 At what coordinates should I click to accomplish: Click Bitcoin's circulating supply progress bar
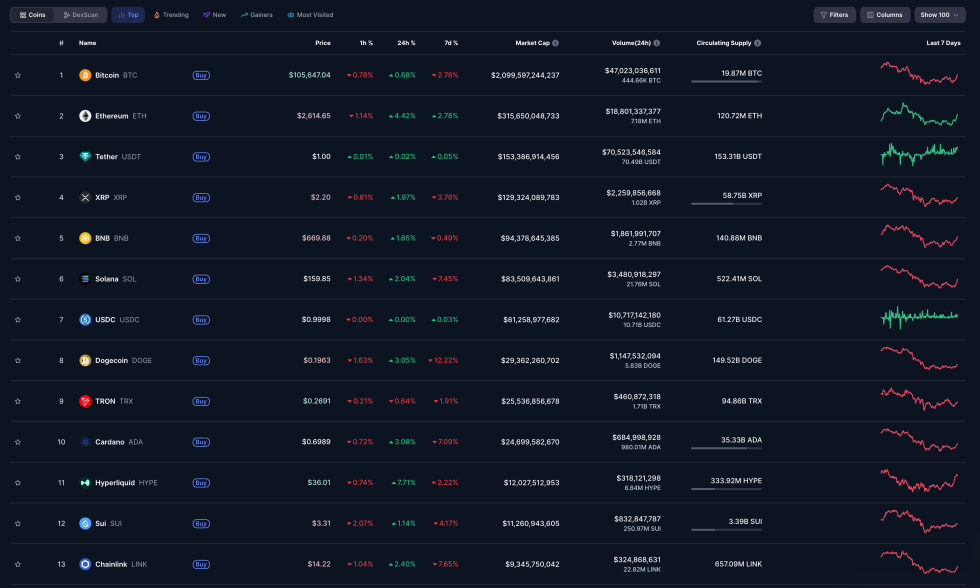click(726, 82)
